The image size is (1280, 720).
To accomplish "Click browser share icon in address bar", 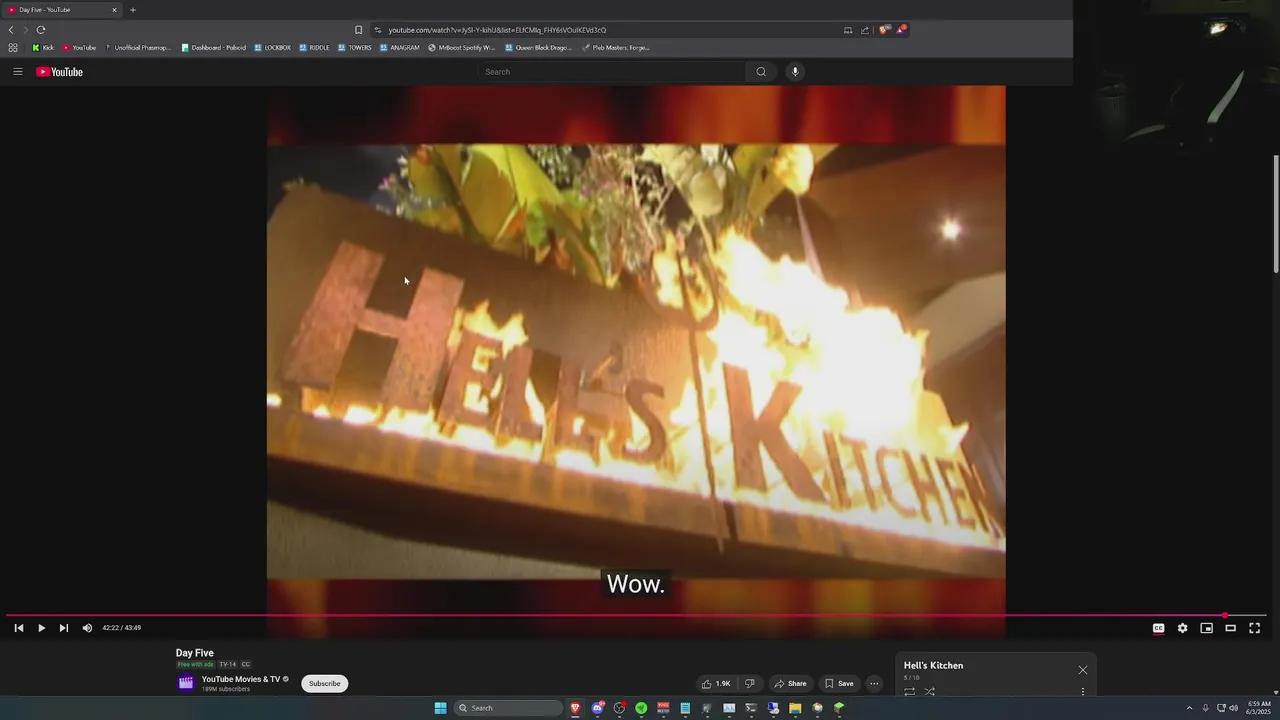I will [x=865, y=30].
